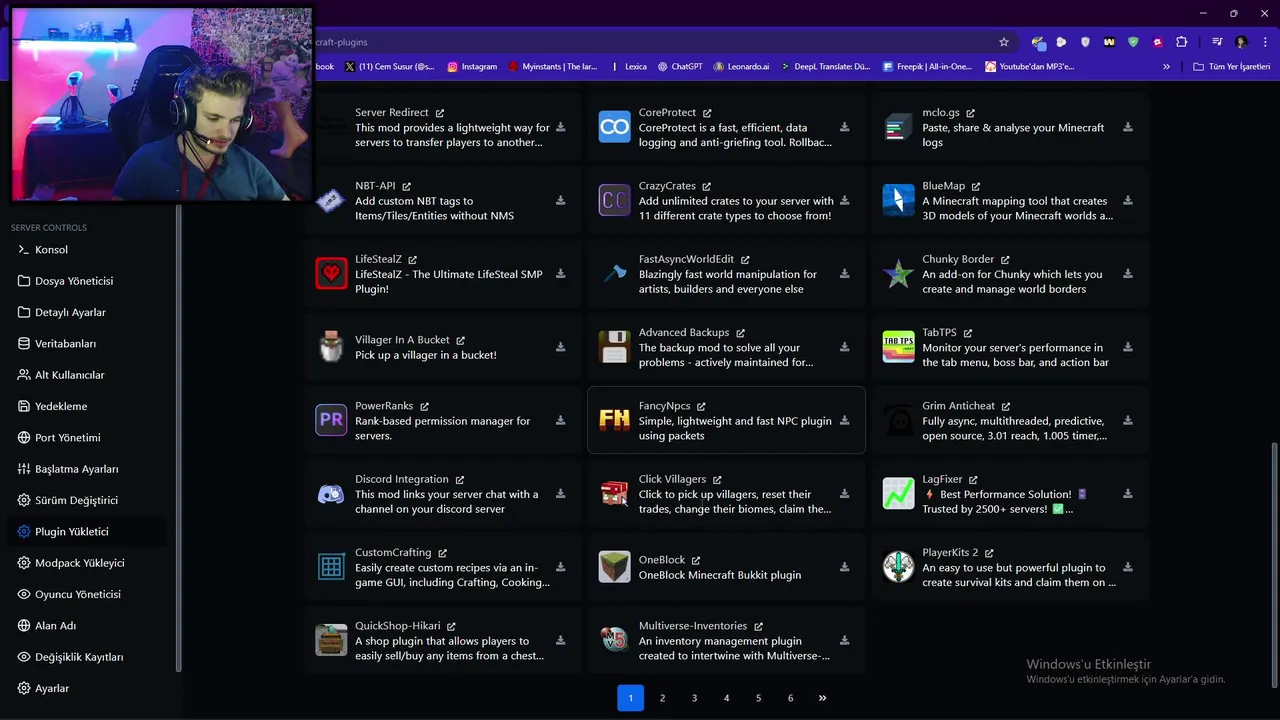The image size is (1280, 720).
Task: Go to pagination page 6
Action: coord(790,698)
